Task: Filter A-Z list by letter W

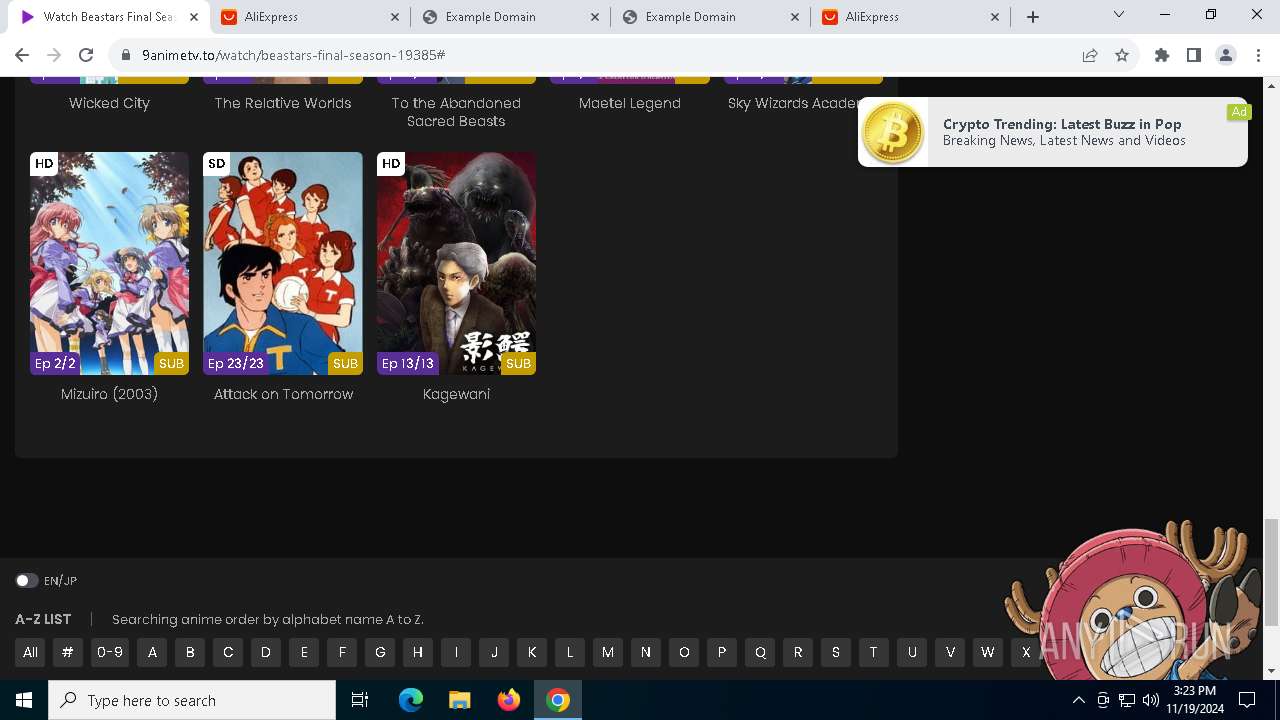Action: pos(988,652)
